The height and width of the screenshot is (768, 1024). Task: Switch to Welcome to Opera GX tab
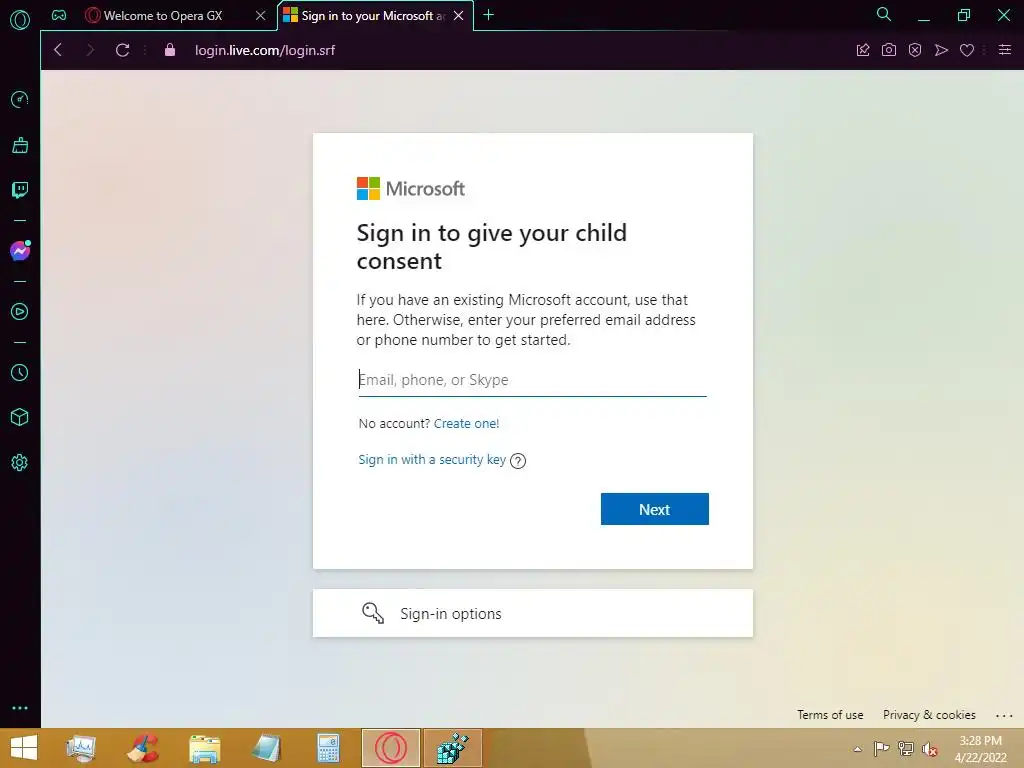(163, 15)
